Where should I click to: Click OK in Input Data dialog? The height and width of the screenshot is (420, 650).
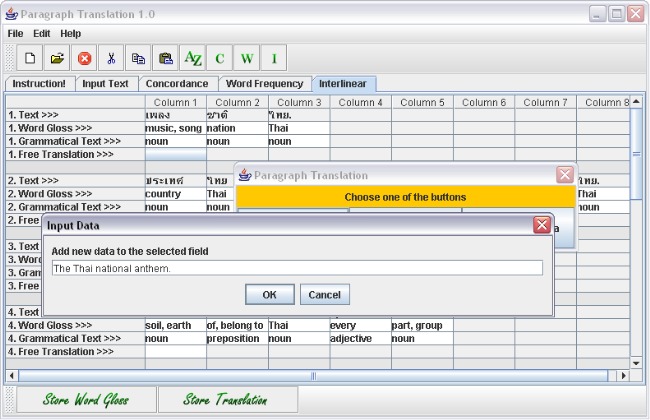[x=269, y=294]
